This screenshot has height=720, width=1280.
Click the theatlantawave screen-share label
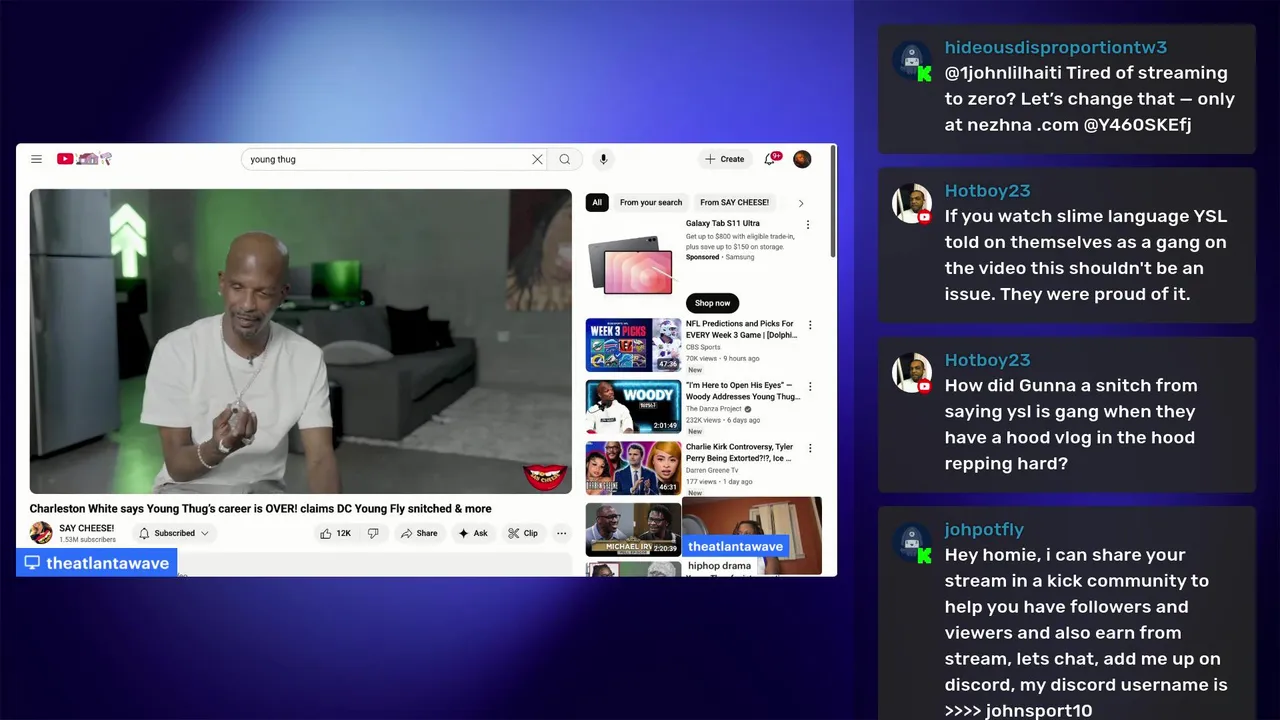pyautogui.click(x=97, y=563)
